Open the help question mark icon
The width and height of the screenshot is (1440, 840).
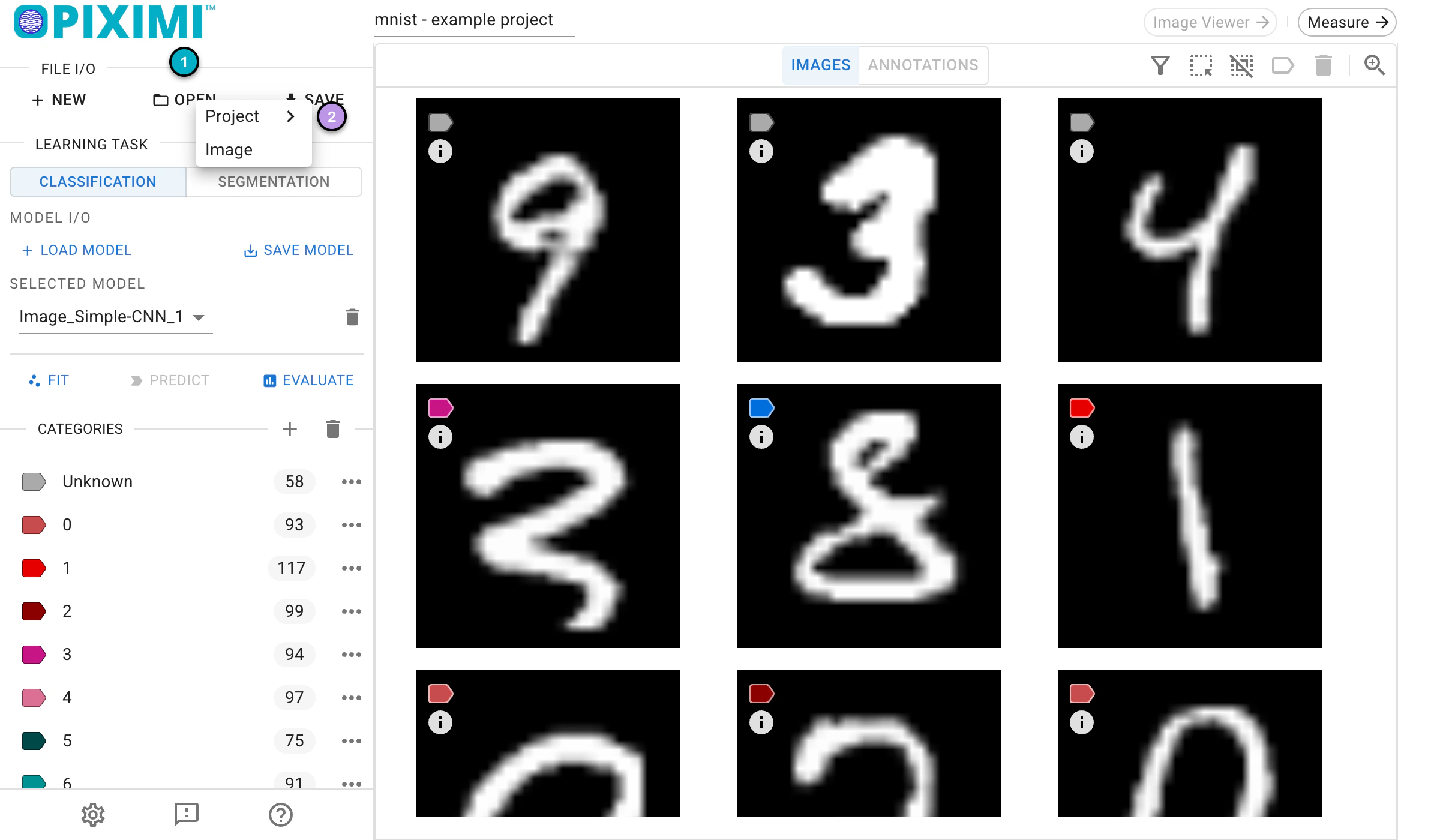pyautogui.click(x=280, y=814)
